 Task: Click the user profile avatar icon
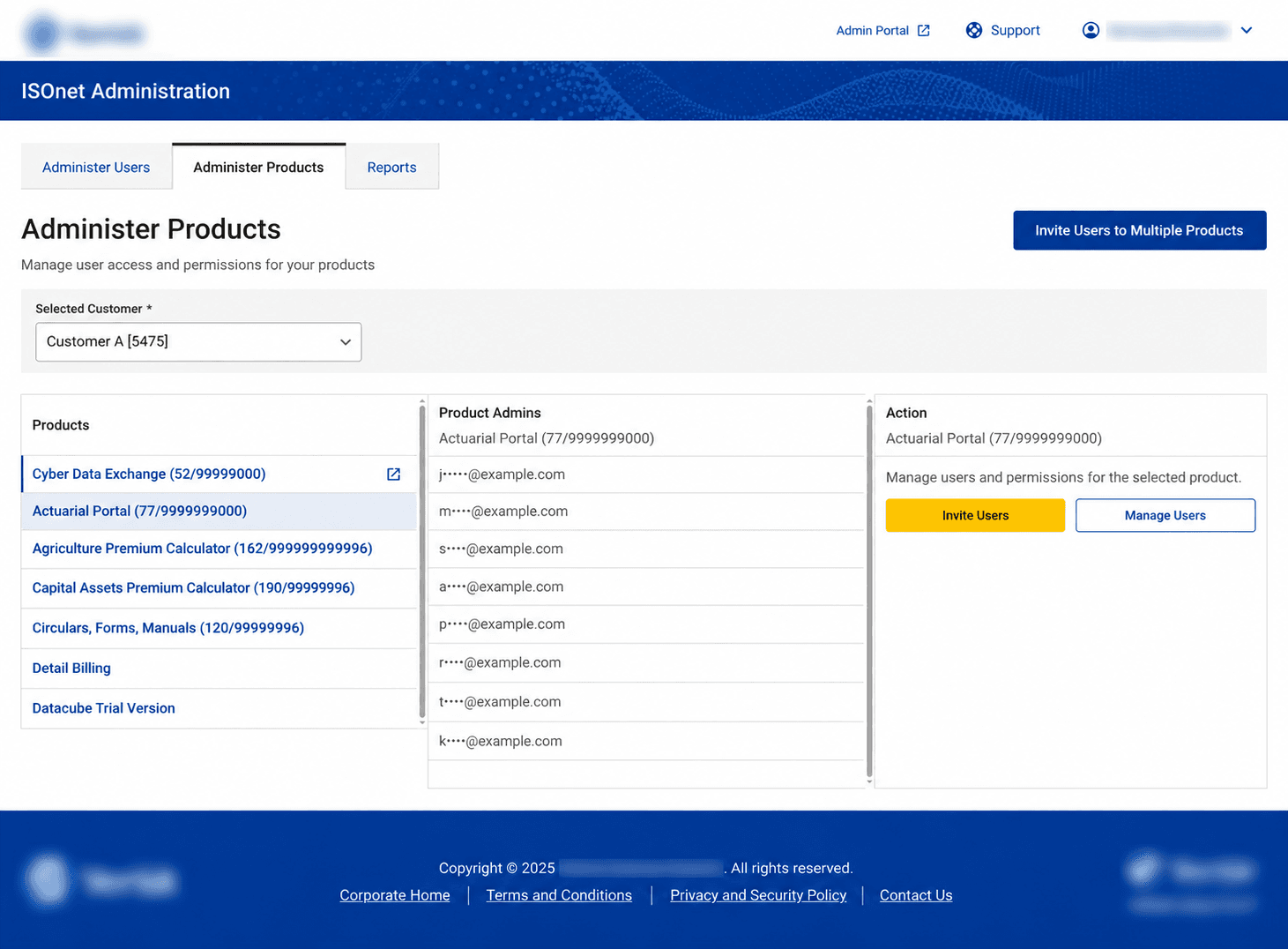coord(1091,31)
